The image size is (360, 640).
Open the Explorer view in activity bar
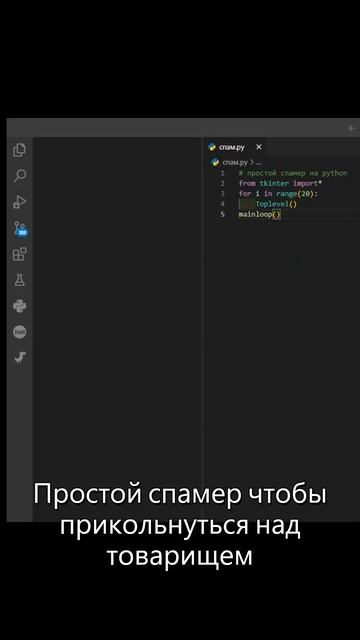click(19, 150)
